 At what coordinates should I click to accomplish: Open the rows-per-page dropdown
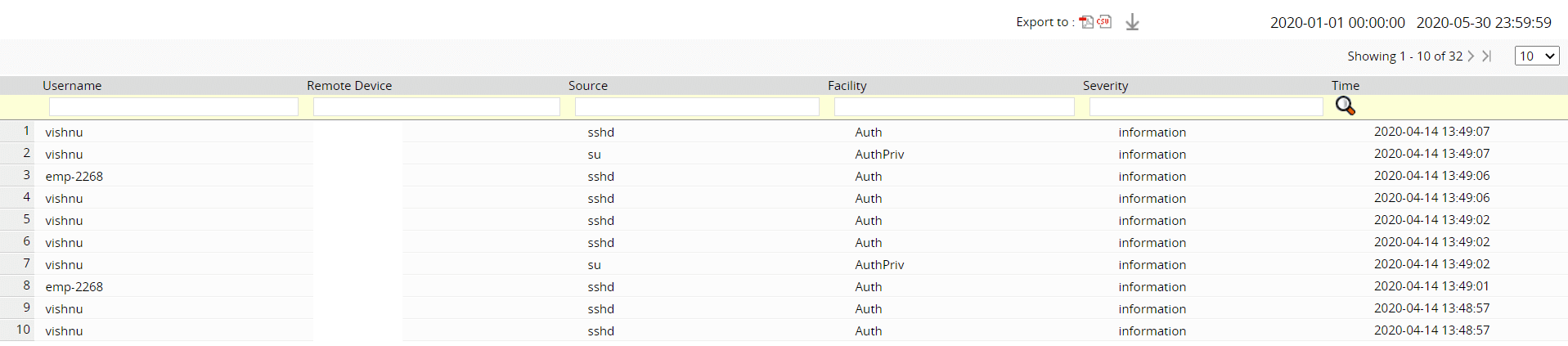(1537, 56)
